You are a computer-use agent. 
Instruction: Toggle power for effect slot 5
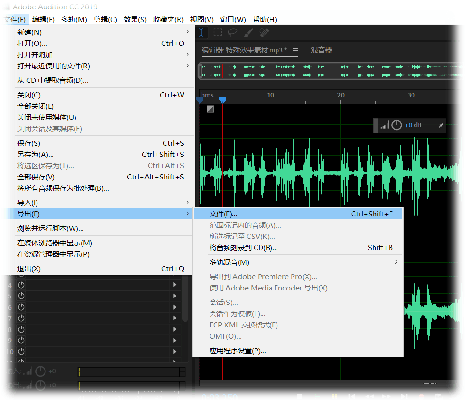click(x=21, y=296)
